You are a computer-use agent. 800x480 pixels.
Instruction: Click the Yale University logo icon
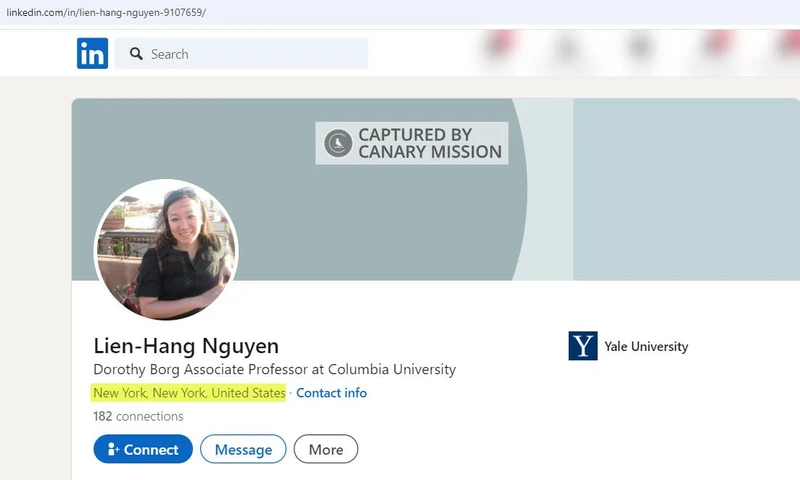click(583, 346)
